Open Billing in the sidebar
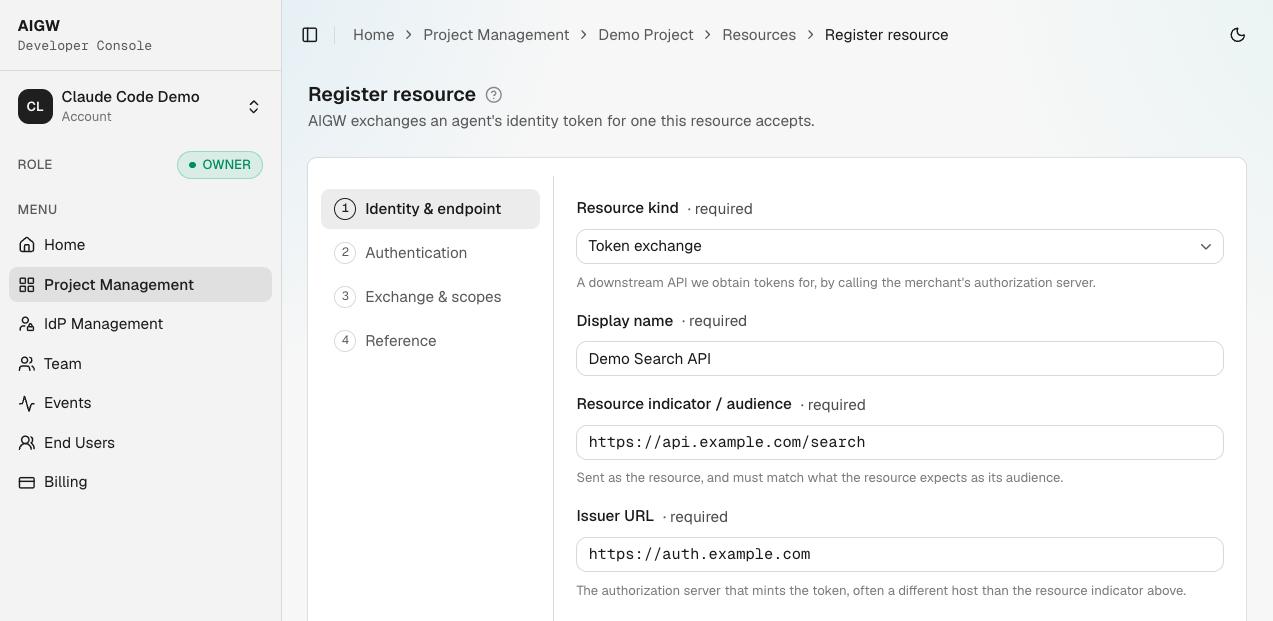The image size is (1273, 621). point(140,482)
